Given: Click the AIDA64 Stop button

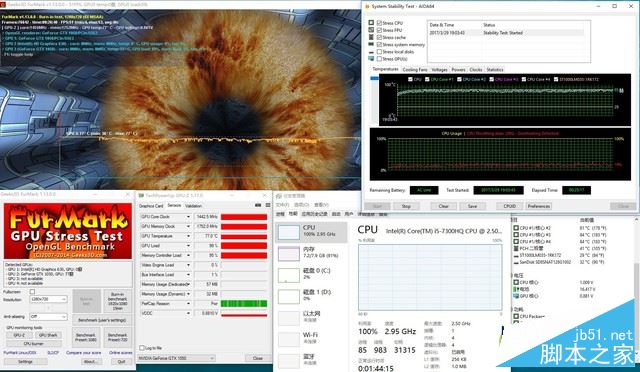Looking at the screenshot, I should 406,206.
